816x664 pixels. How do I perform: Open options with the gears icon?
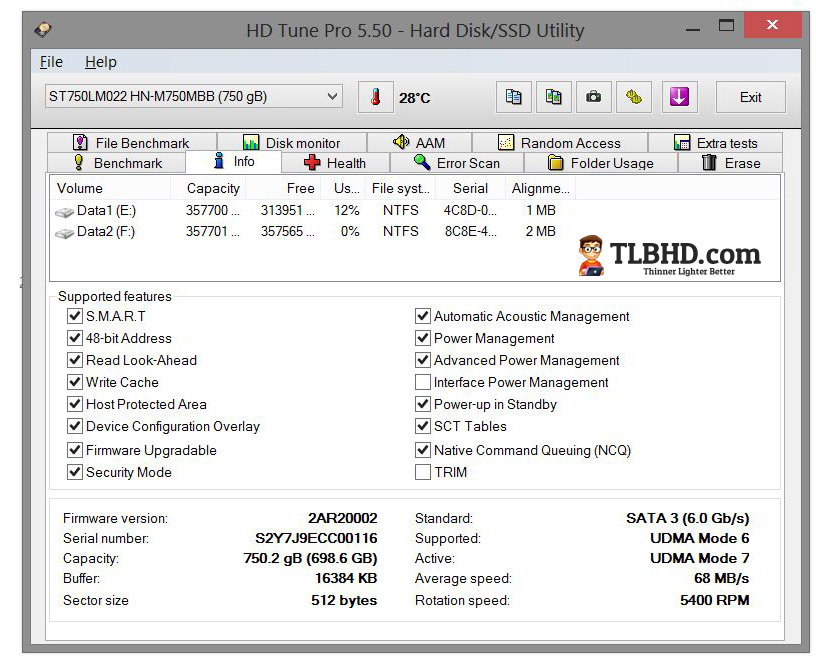pyautogui.click(x=633, y=97)
